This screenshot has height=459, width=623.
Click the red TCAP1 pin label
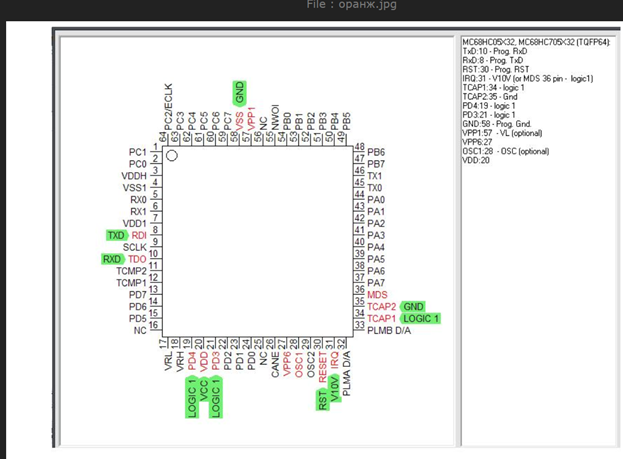click(x=381, y=318)
